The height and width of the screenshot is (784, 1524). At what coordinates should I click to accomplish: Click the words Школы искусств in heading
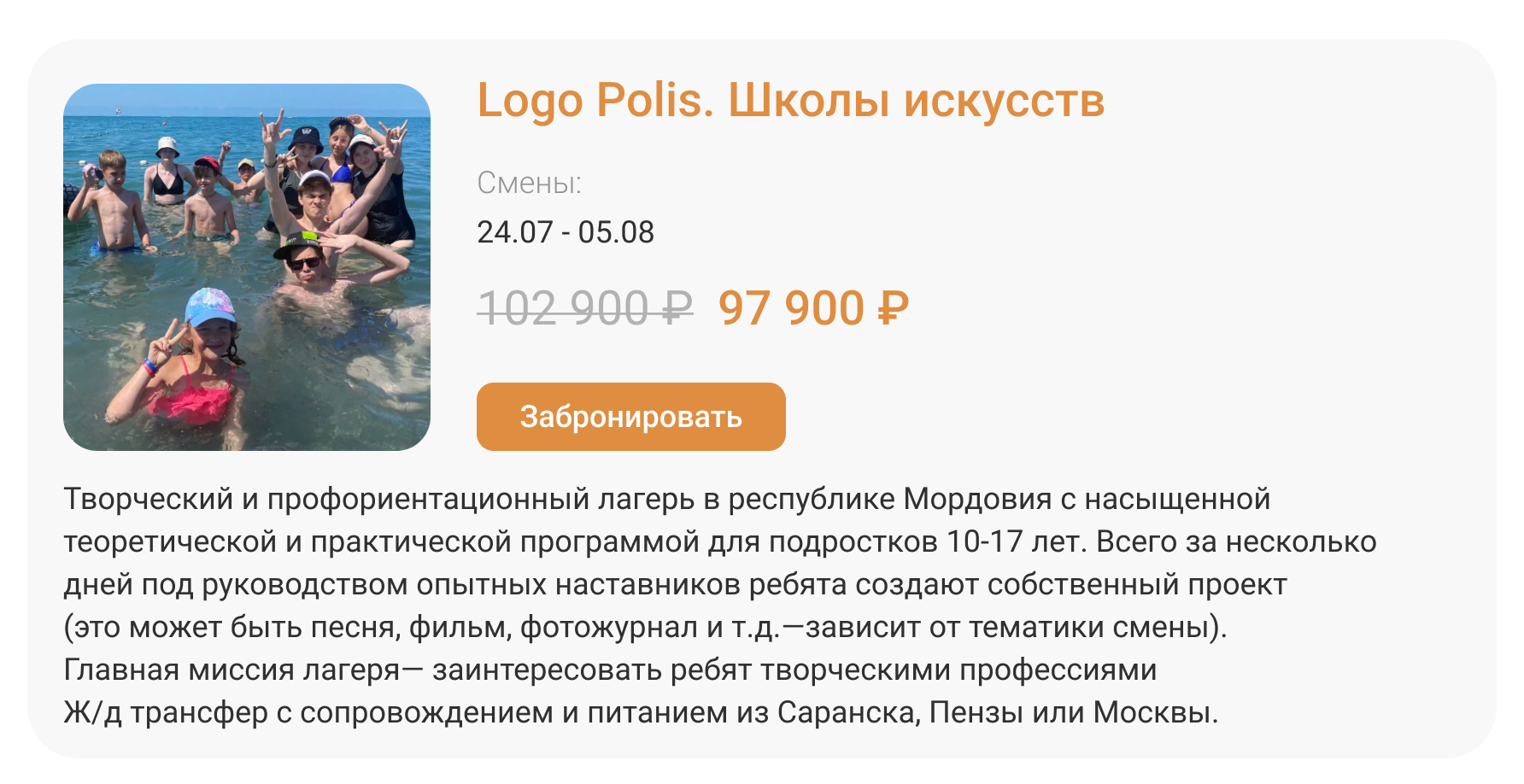click(917, 101)
